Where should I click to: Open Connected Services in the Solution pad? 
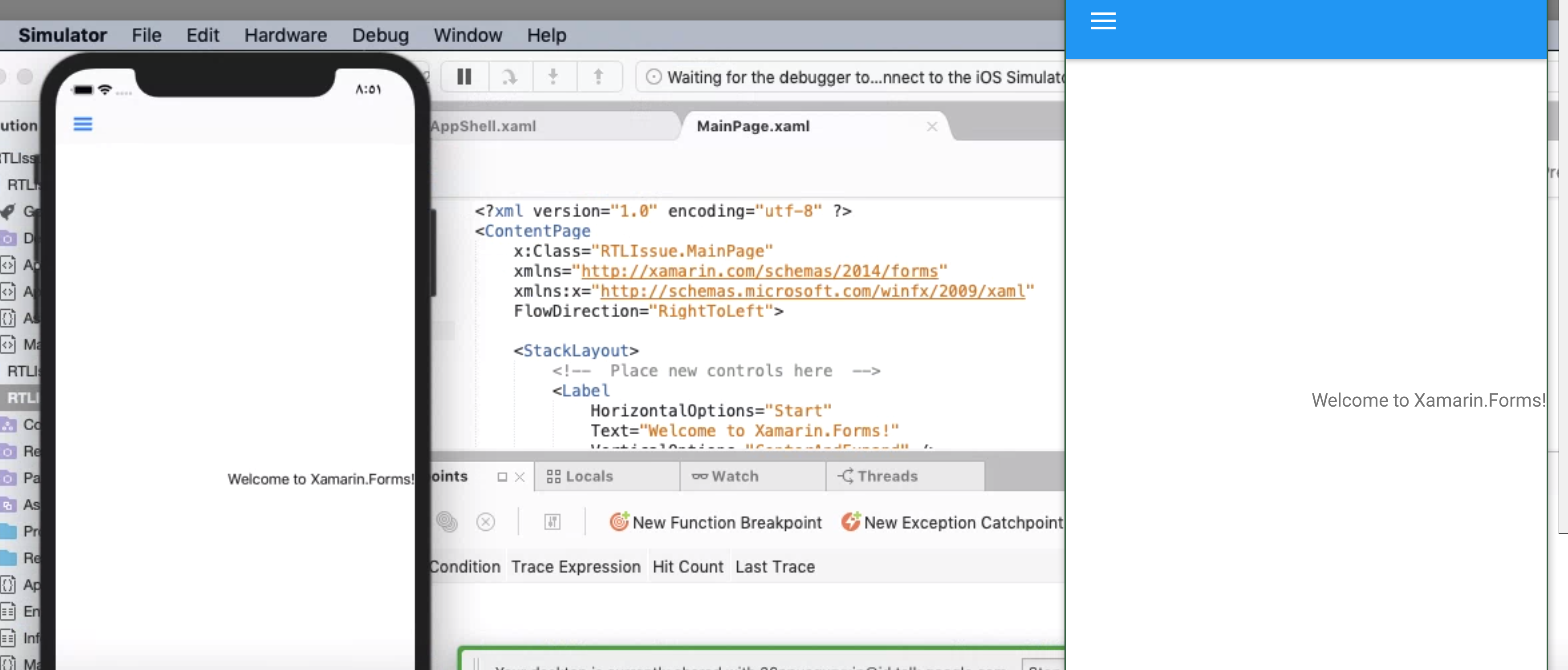click(x=25, y=425)
